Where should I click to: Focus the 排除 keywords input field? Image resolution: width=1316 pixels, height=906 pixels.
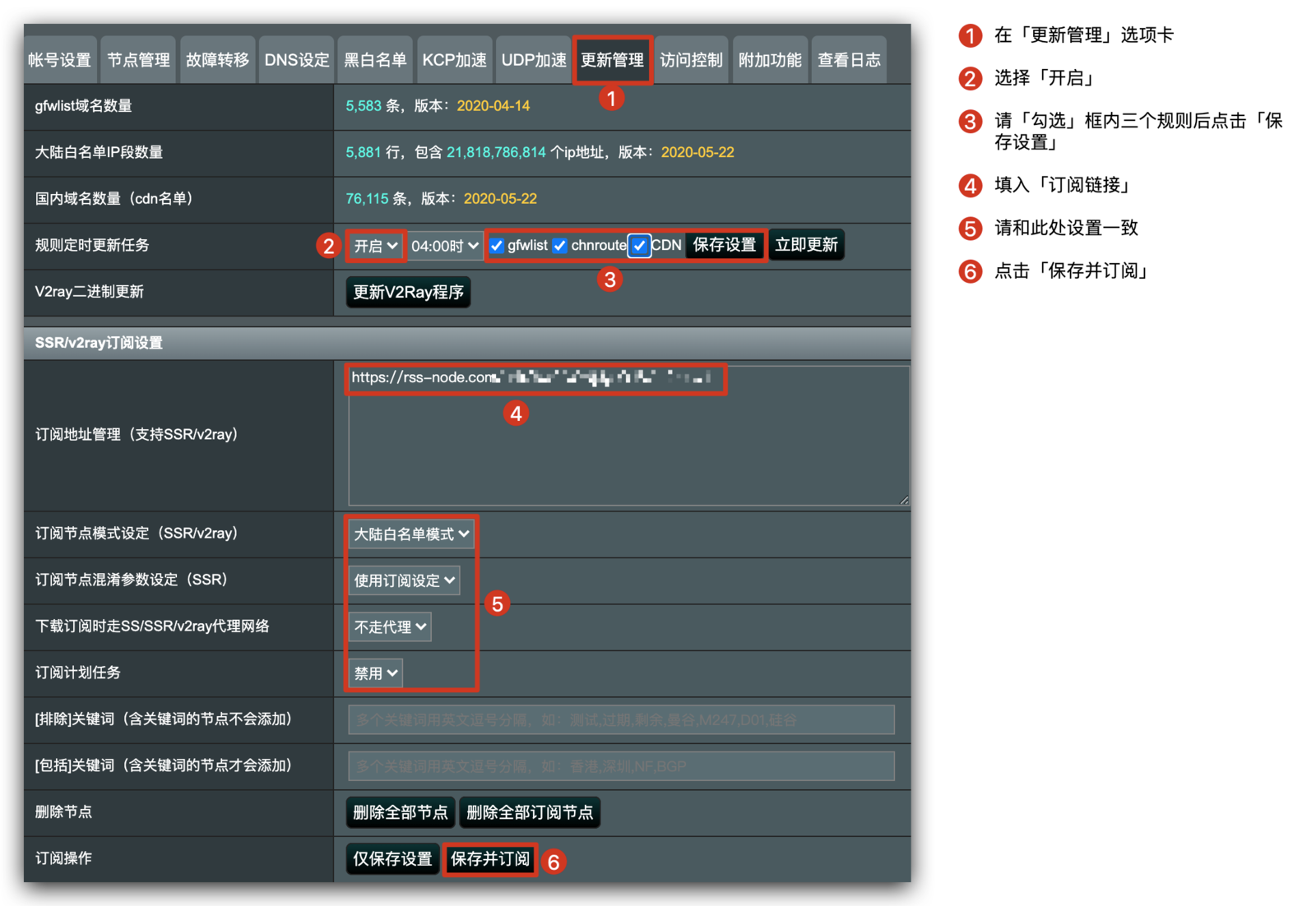click(x=621, y=720)
